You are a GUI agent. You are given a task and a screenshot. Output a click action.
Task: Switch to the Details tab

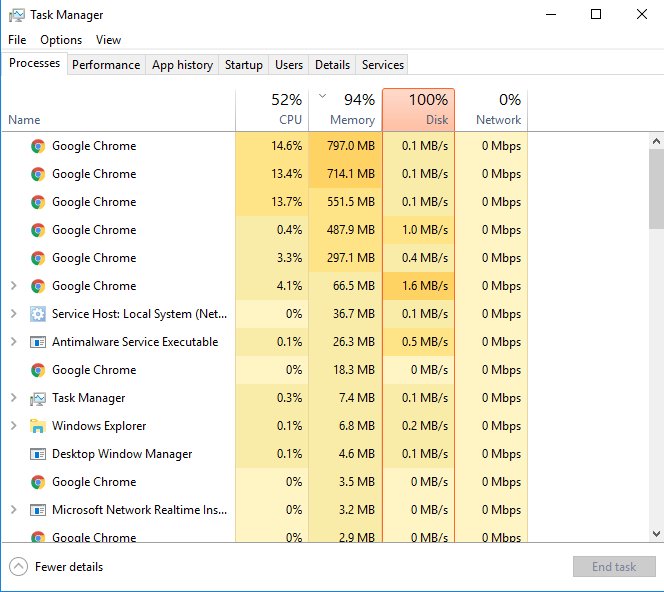click(332, 65)
